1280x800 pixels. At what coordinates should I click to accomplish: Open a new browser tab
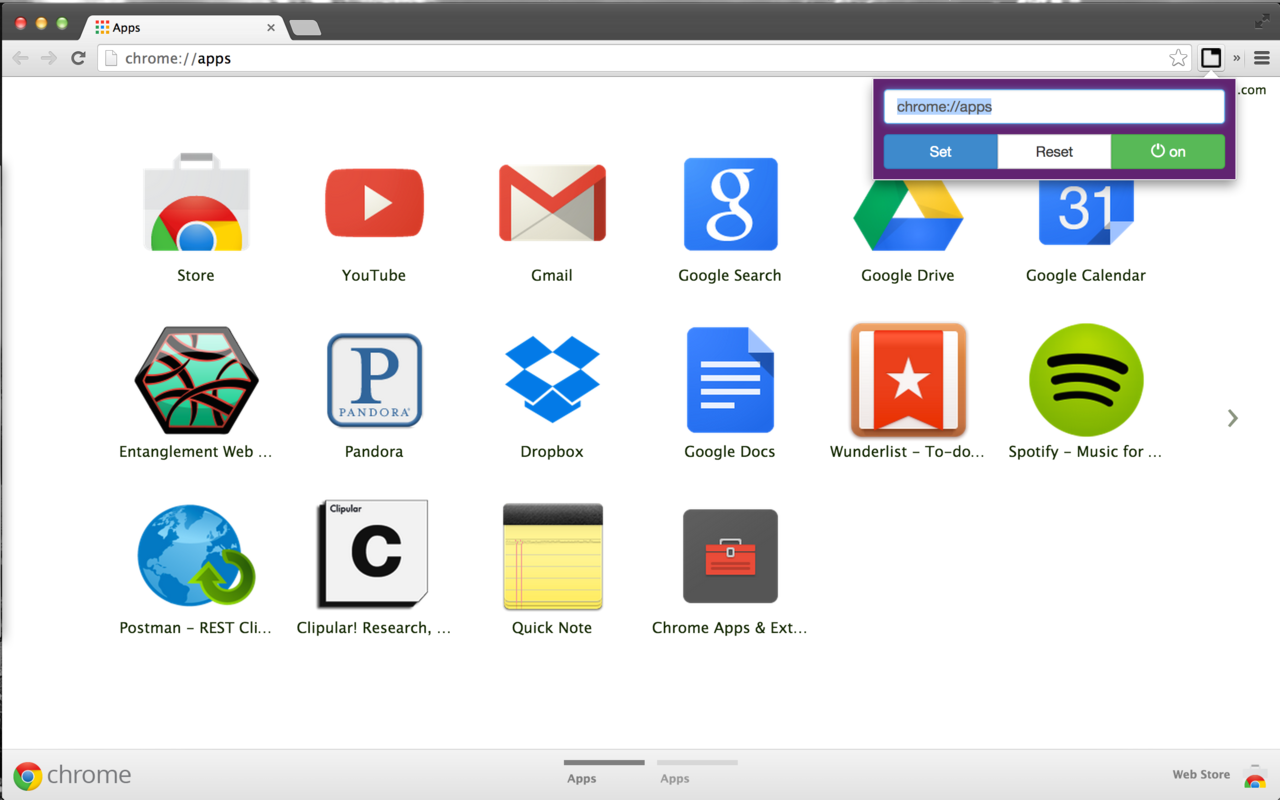point(305,28)
